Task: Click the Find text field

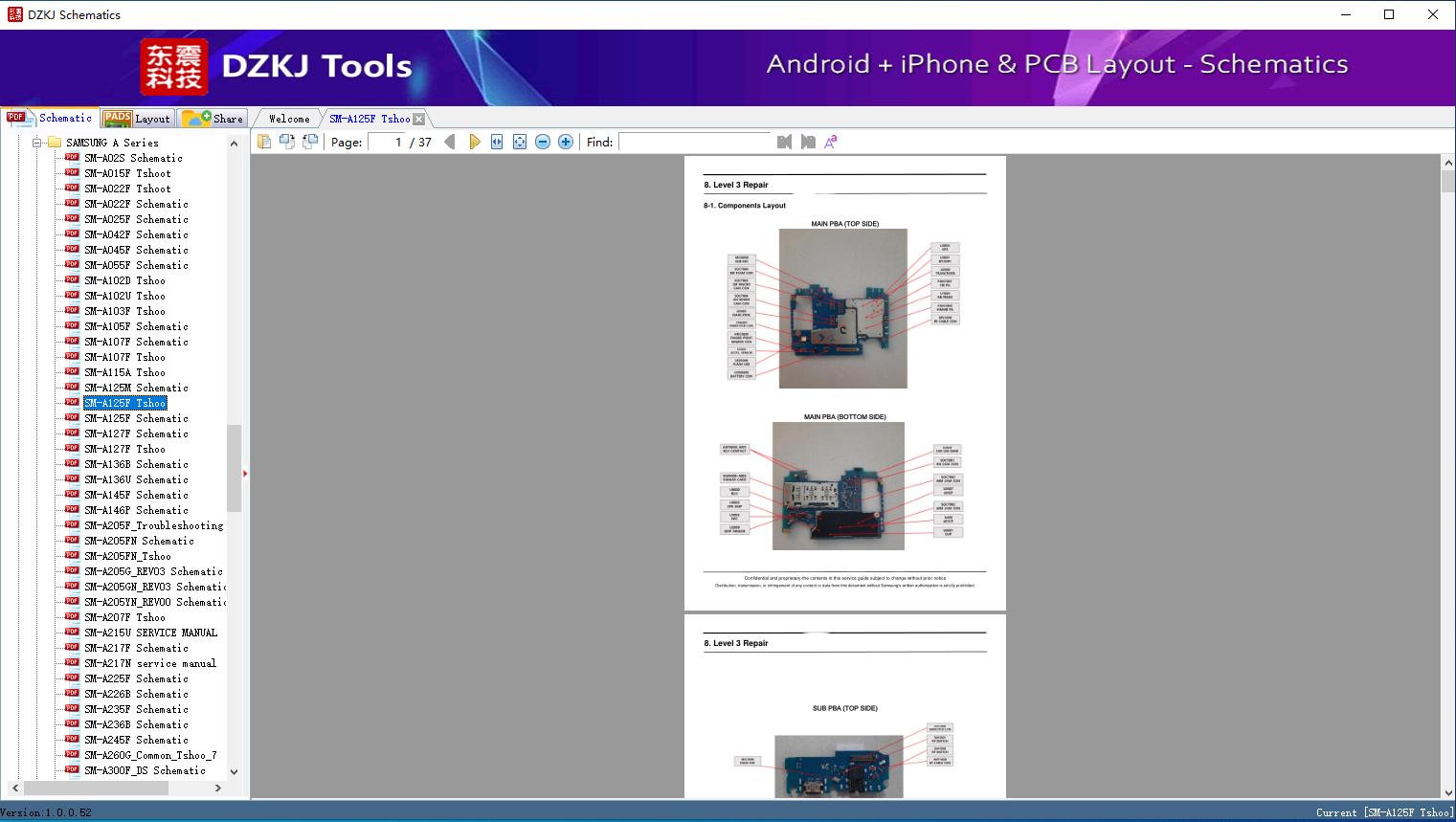Action: 695,142
